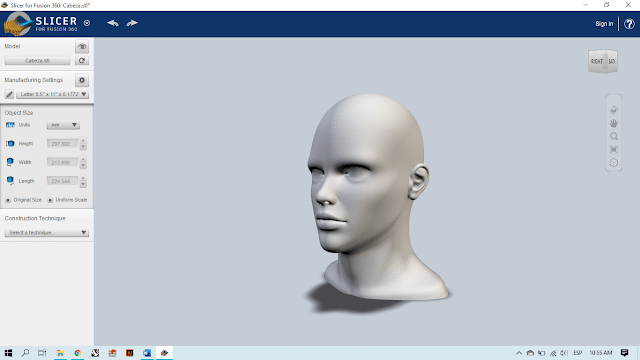Open the notification center icon
Viewport: 640px width, 360px height.
tap(624, 353)
